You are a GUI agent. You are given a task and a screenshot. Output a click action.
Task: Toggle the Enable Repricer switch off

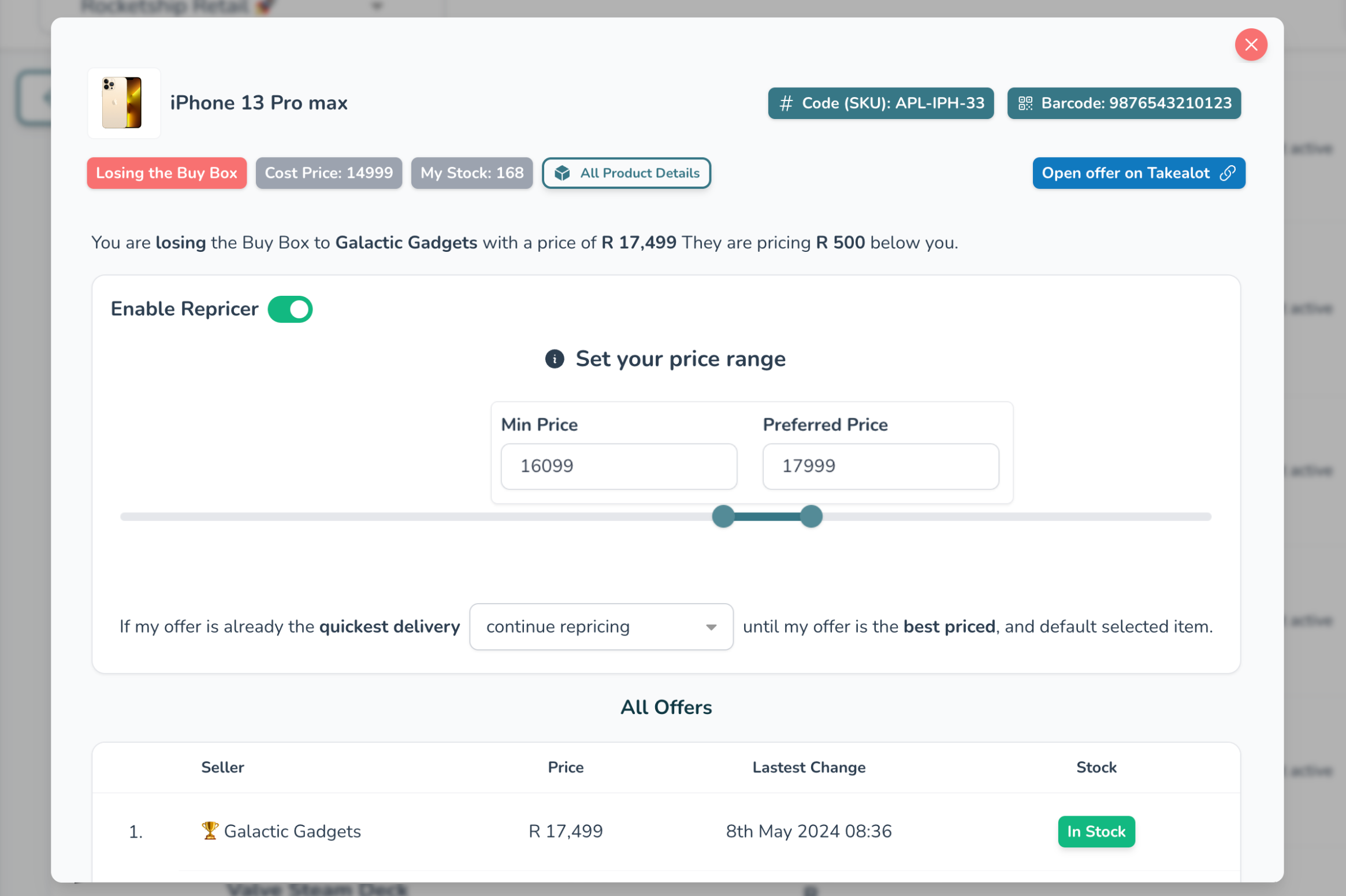click(290, 309)
